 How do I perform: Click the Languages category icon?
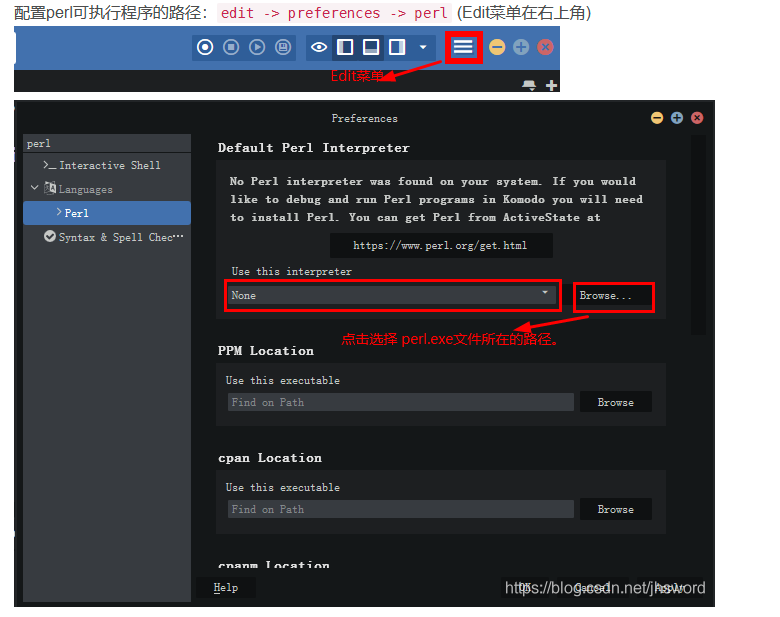point(50,188)
